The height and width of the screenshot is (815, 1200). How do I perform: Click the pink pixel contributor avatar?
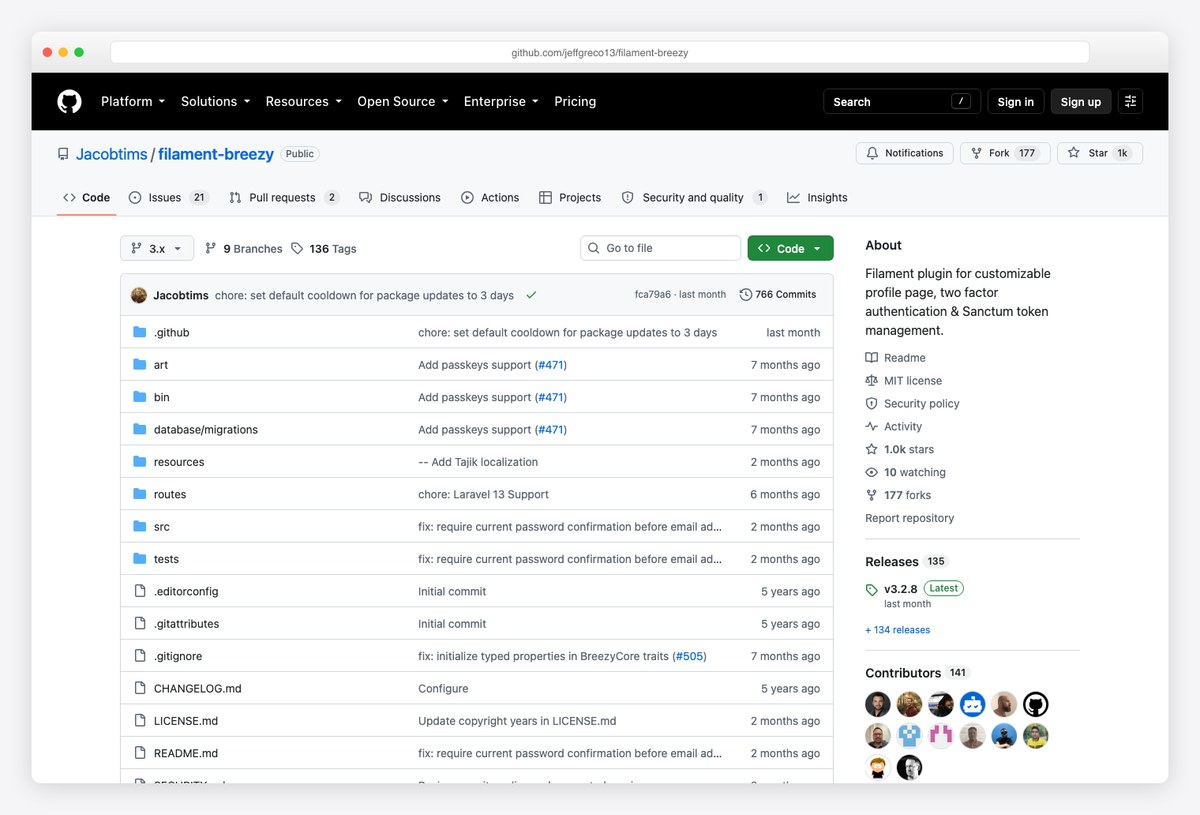[x=941, y=736]
